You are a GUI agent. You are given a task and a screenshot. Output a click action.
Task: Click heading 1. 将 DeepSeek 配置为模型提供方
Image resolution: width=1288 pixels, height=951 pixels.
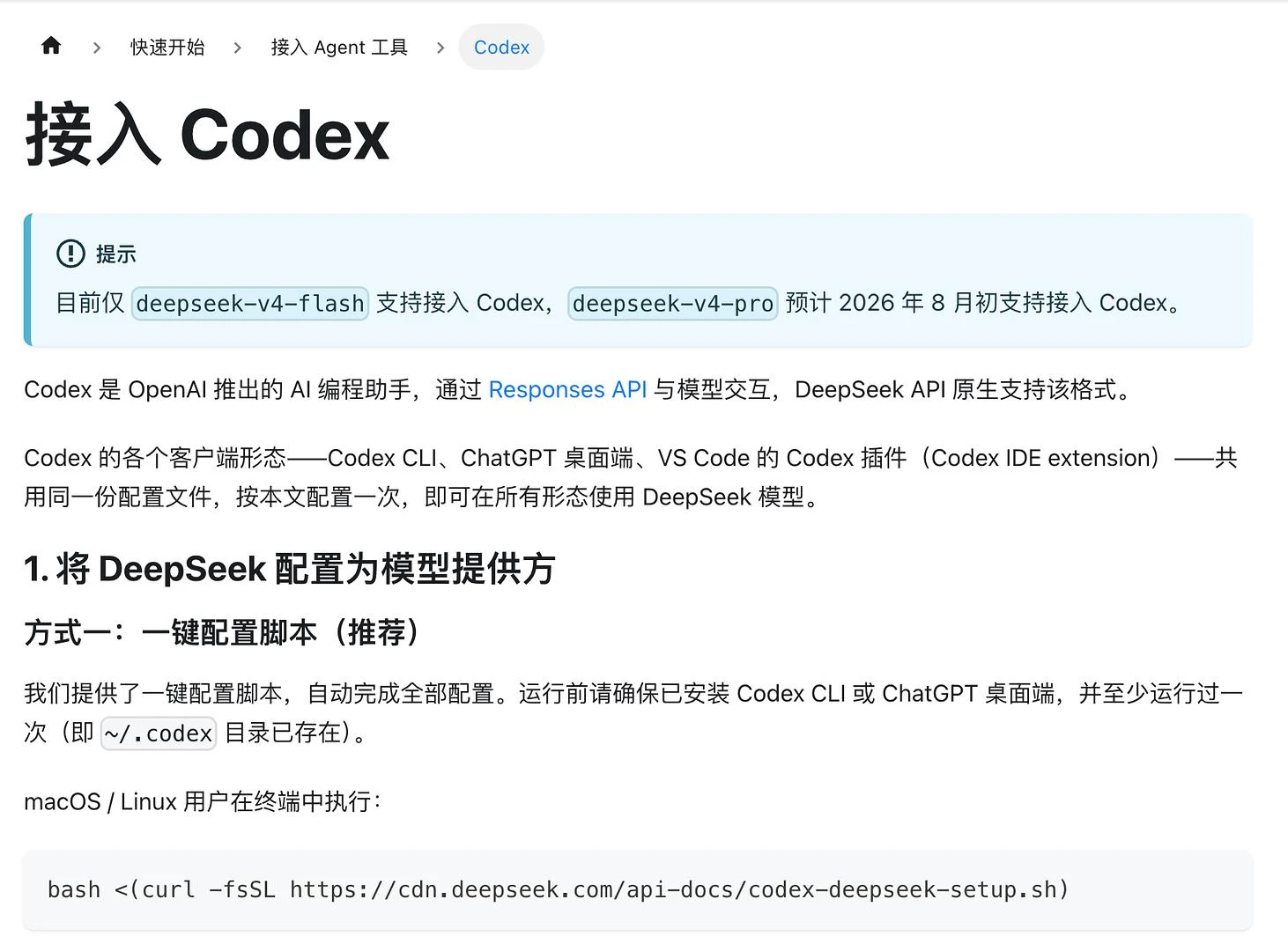coord(290,569)
